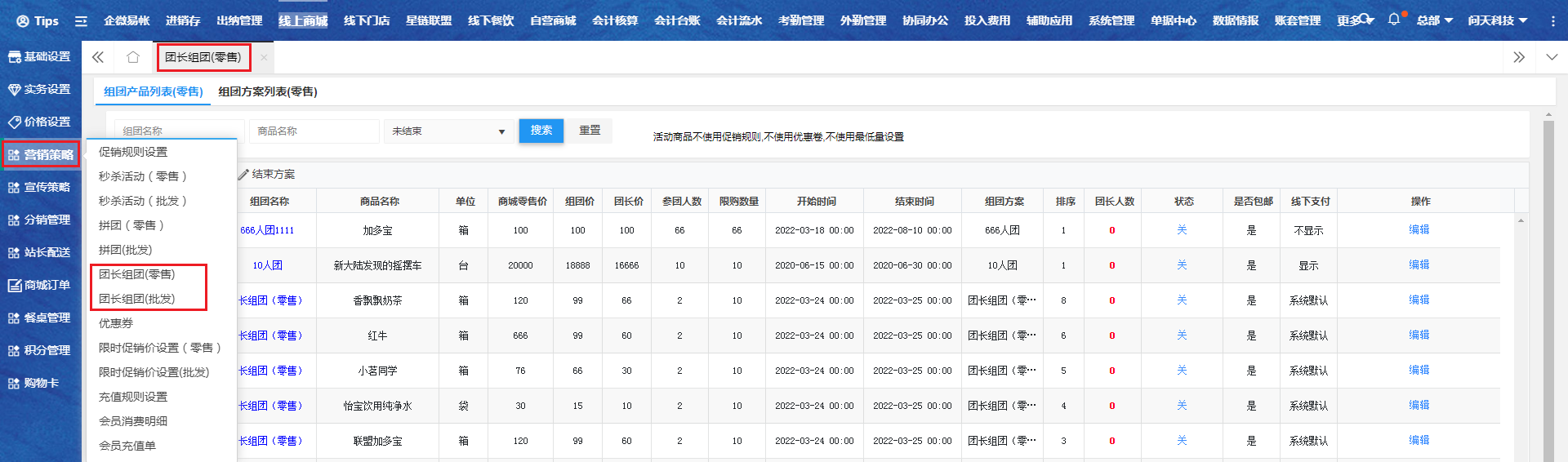Expand the 问天科技 account dropdown
This screenshot has width=1568, height=462.
[x=1497, y=20]
